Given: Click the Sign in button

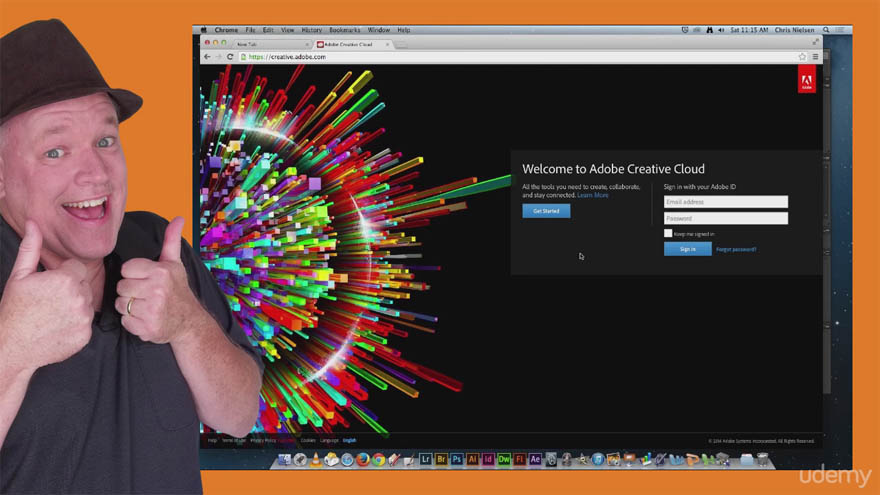Looking at the screenshot, I should click(x=688, y=249).
